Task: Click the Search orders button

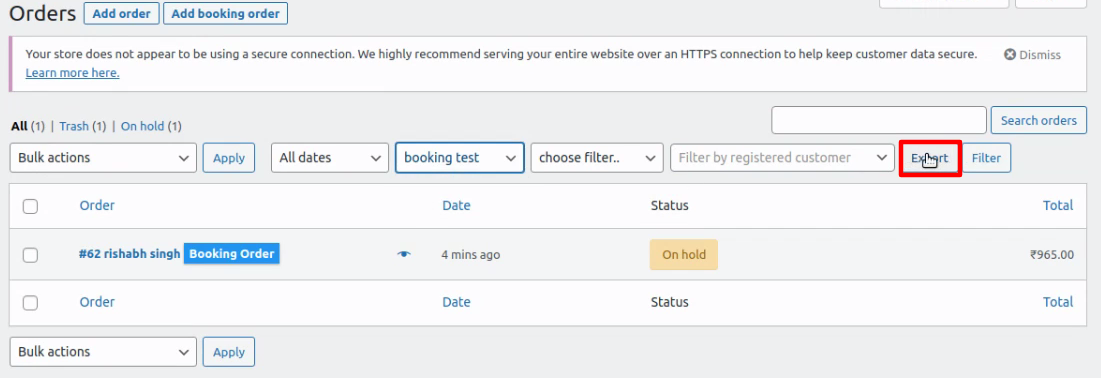Action: pos(1039,120)
